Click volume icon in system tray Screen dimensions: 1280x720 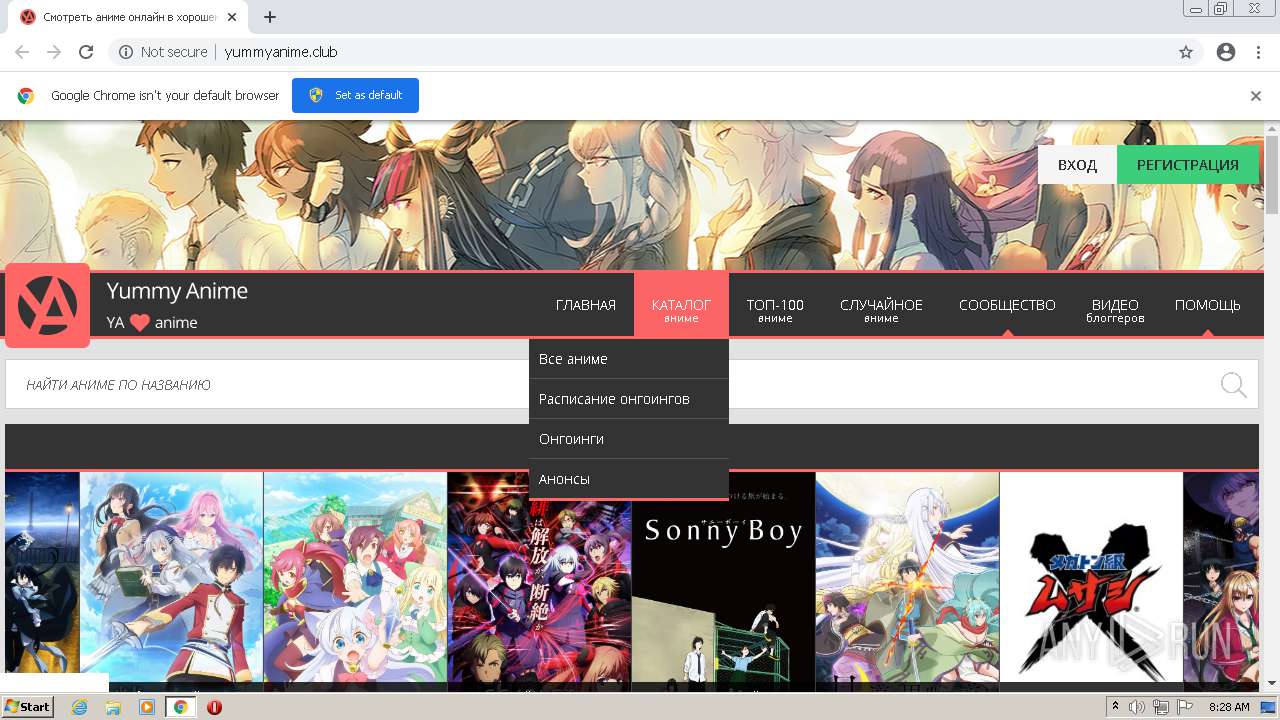click(1138, 707)
